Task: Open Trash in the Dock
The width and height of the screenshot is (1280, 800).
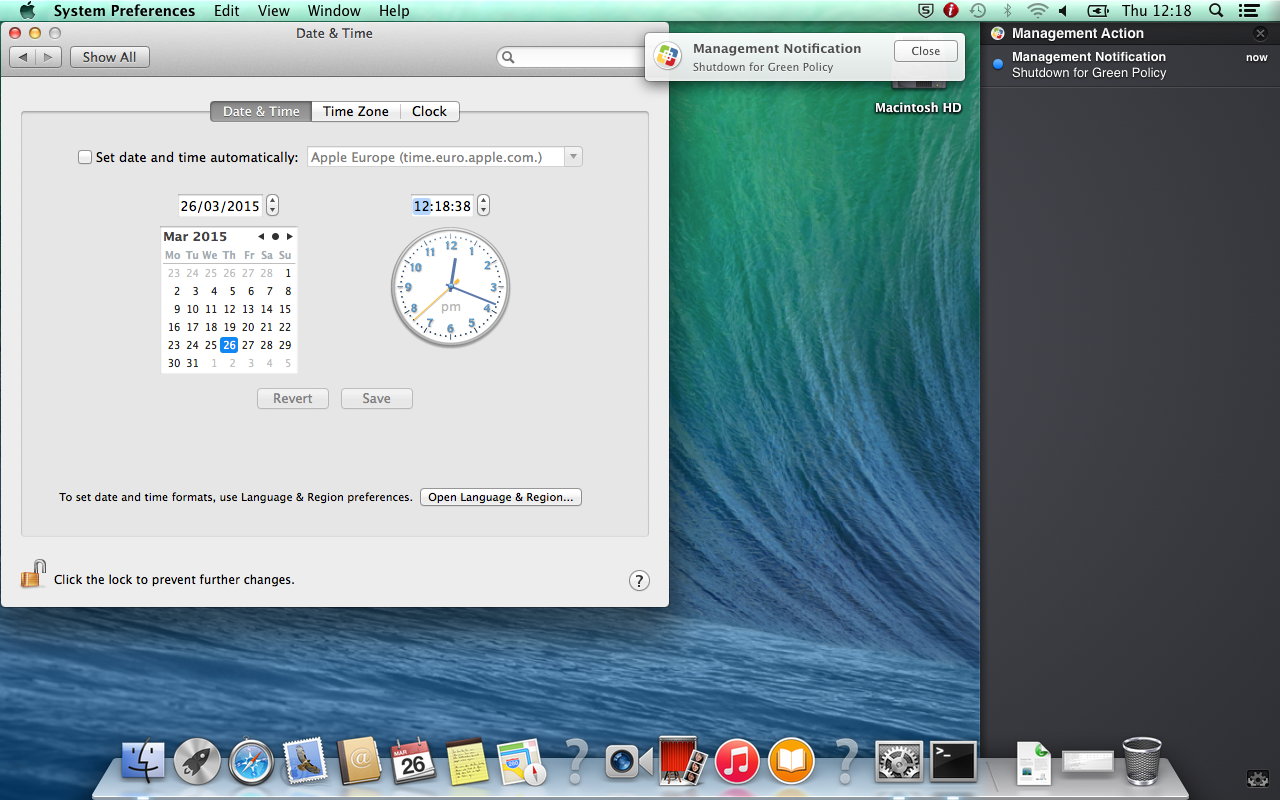Action: [x=1142, y=762]
